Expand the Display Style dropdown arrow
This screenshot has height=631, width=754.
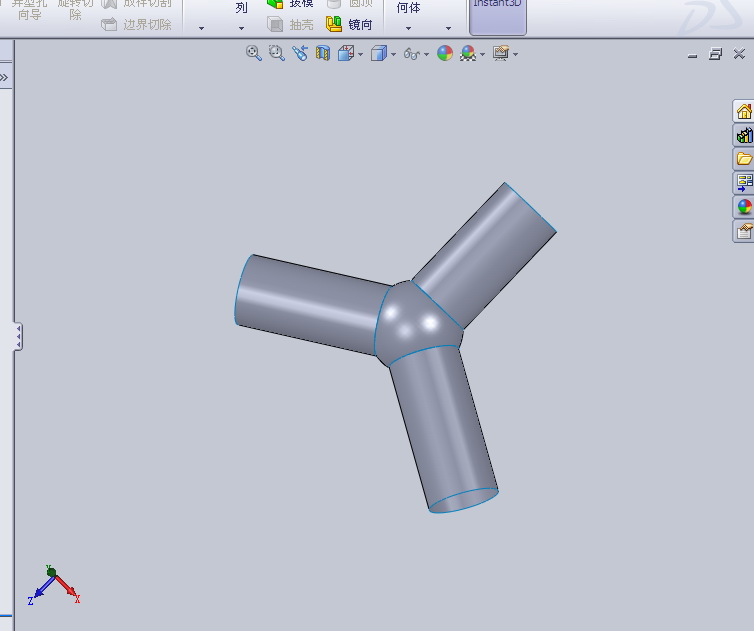coord(393,55)
